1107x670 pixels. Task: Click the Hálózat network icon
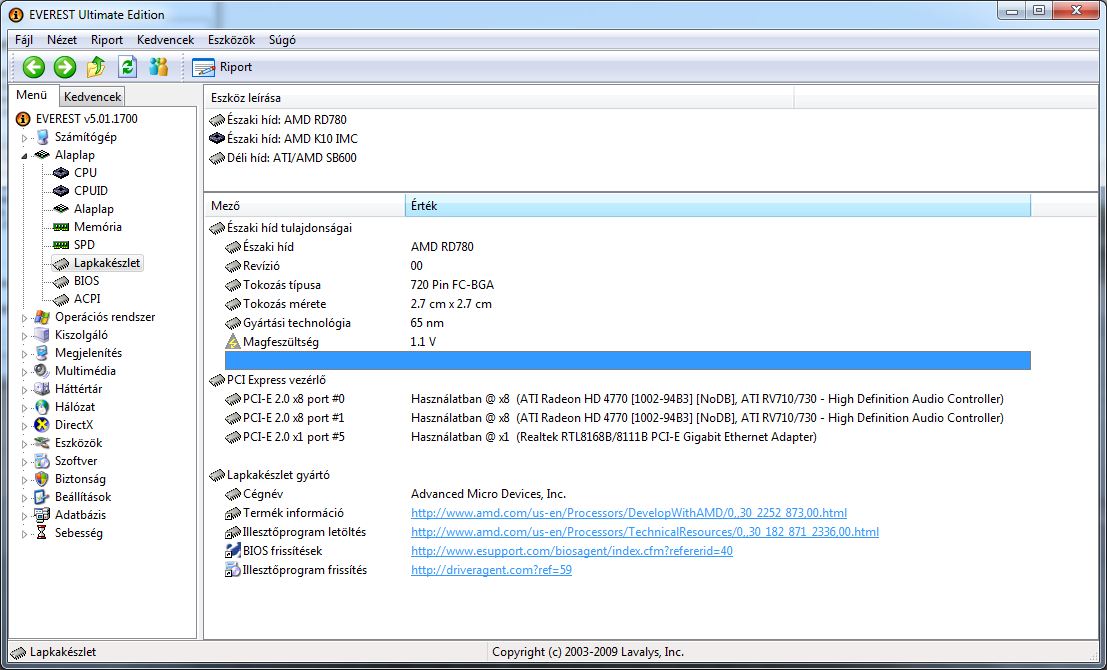click(42, 407)
